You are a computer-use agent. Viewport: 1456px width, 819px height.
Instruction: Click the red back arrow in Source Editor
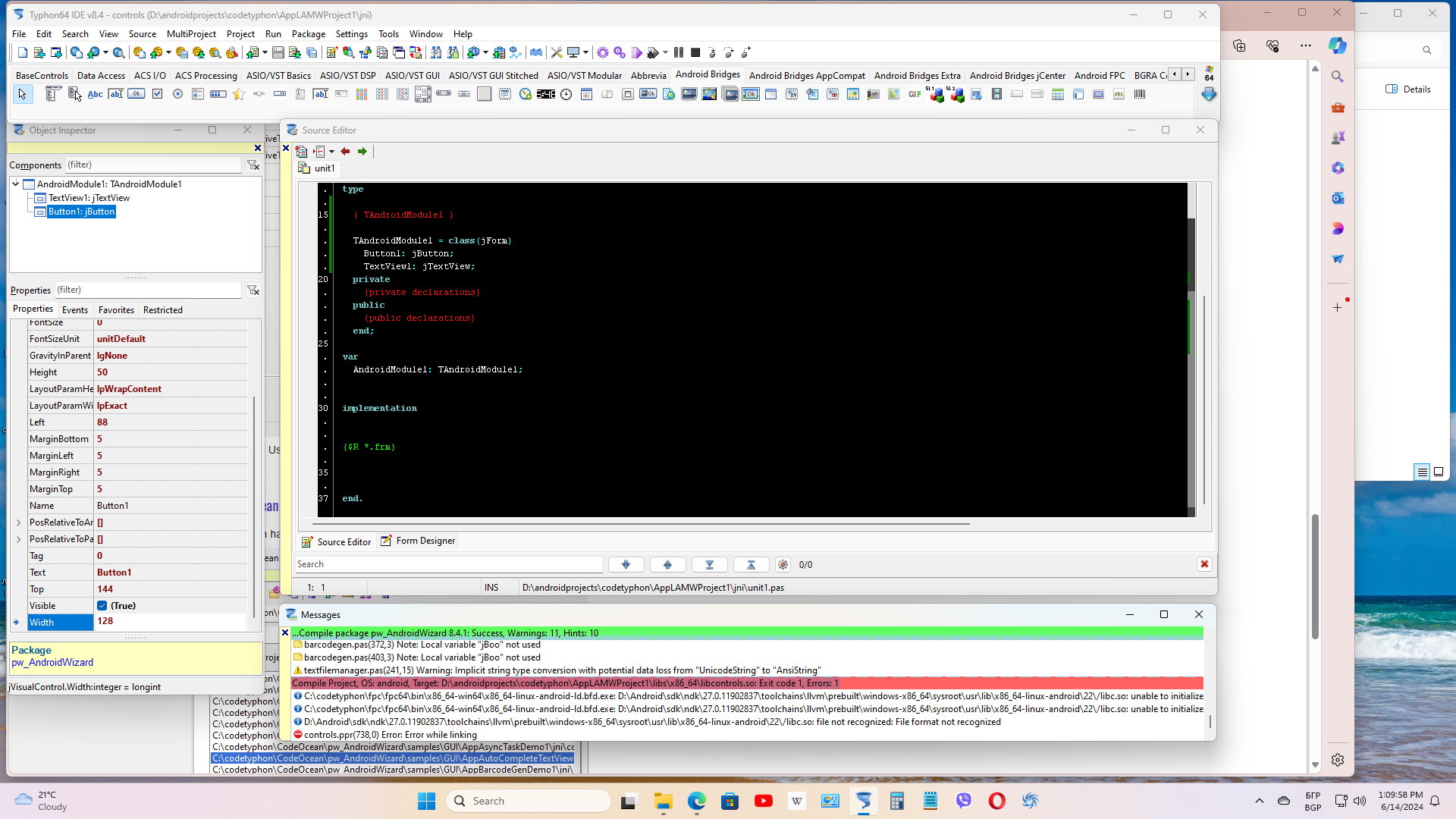(345, 152)
